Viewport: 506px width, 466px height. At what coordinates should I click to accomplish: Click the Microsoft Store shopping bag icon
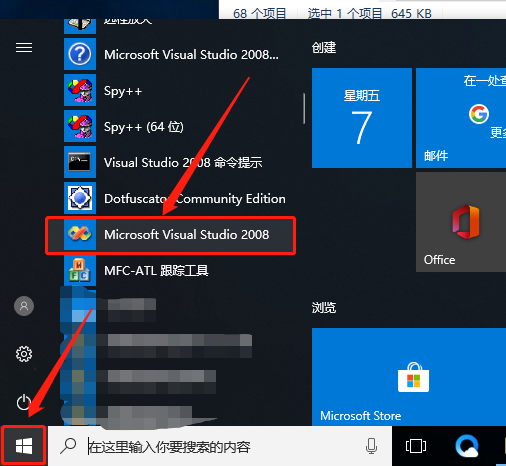coord(413,377)
